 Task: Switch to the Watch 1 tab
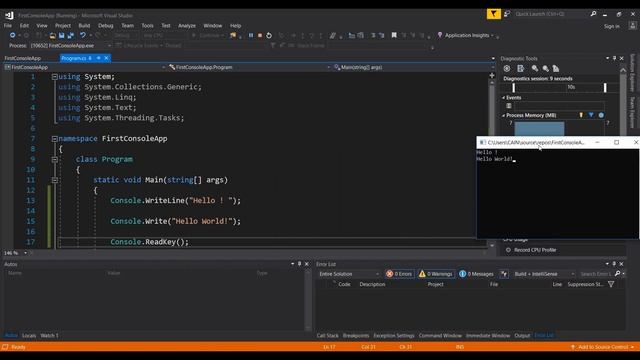(49, 336)
